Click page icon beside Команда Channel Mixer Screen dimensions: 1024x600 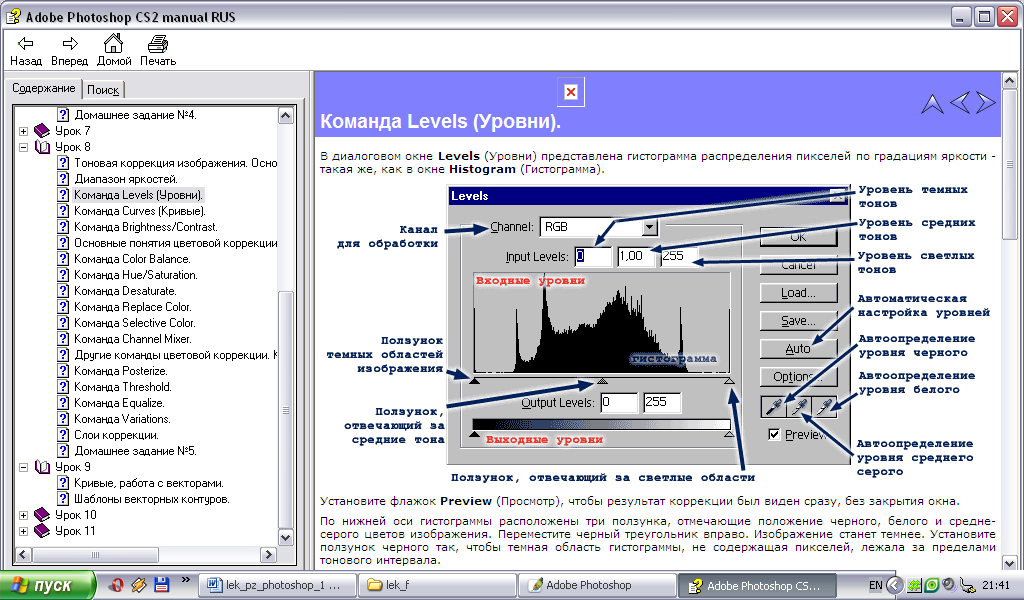point(63,339)
